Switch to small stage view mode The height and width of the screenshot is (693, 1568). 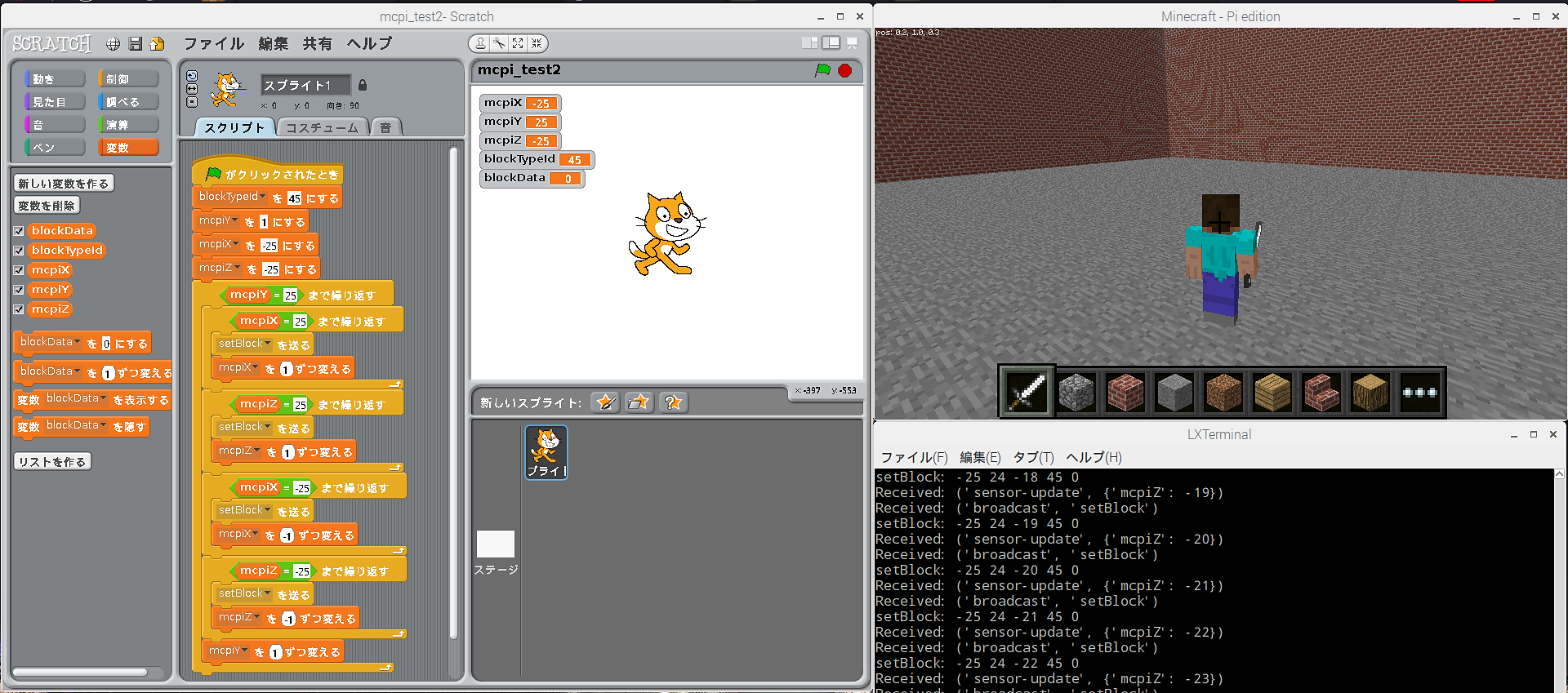pos(810,43)
